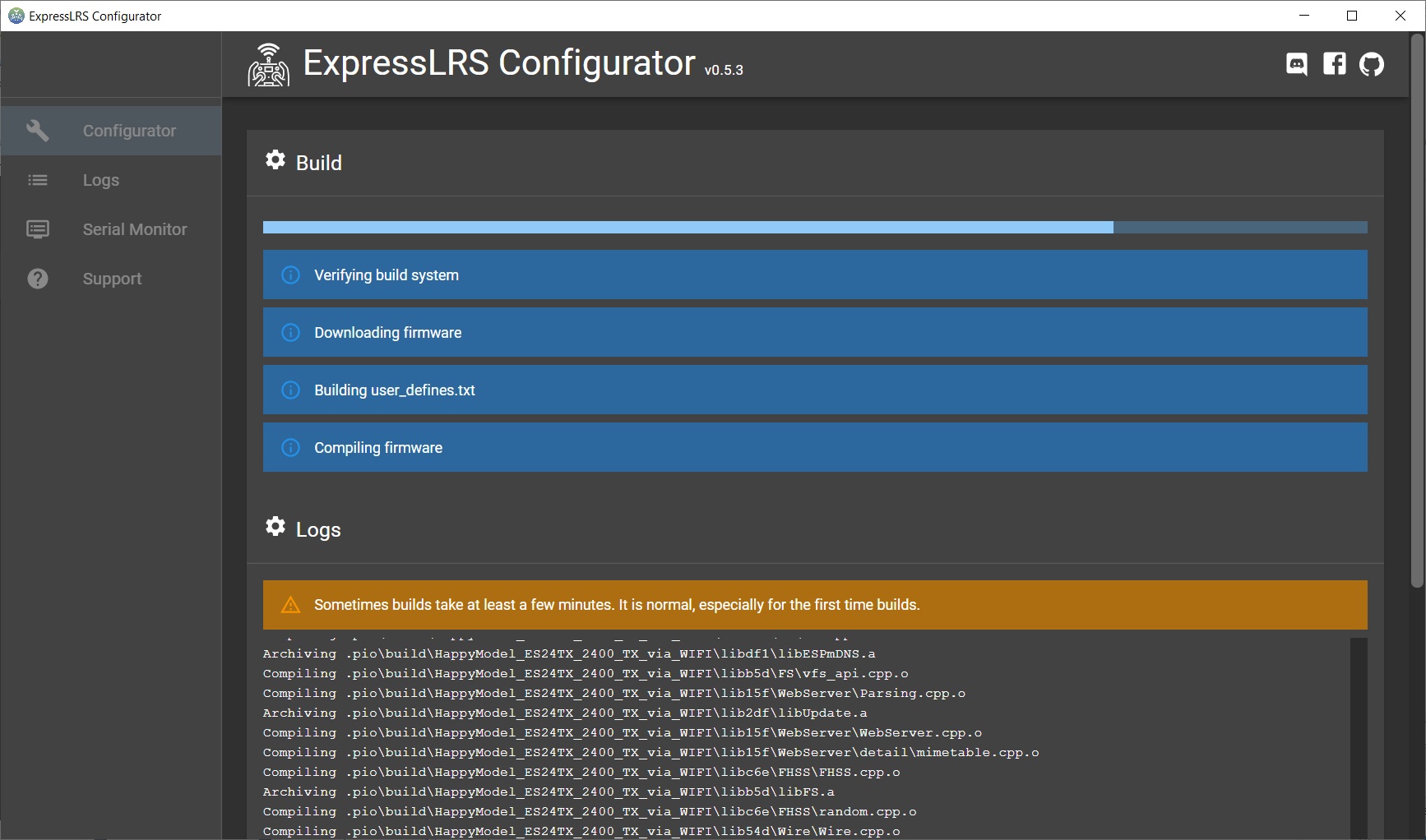
Task: Click log line Compiling WebServer.cpp.o
Action: (623, 733)
